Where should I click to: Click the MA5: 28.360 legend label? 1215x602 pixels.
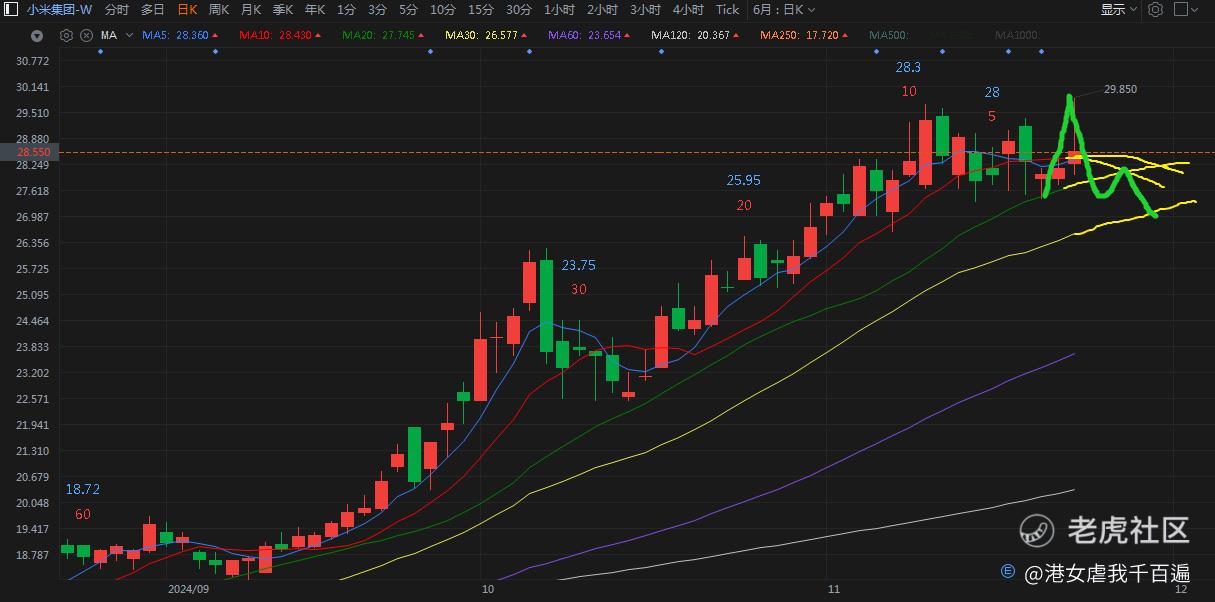(x=176, y=35)
